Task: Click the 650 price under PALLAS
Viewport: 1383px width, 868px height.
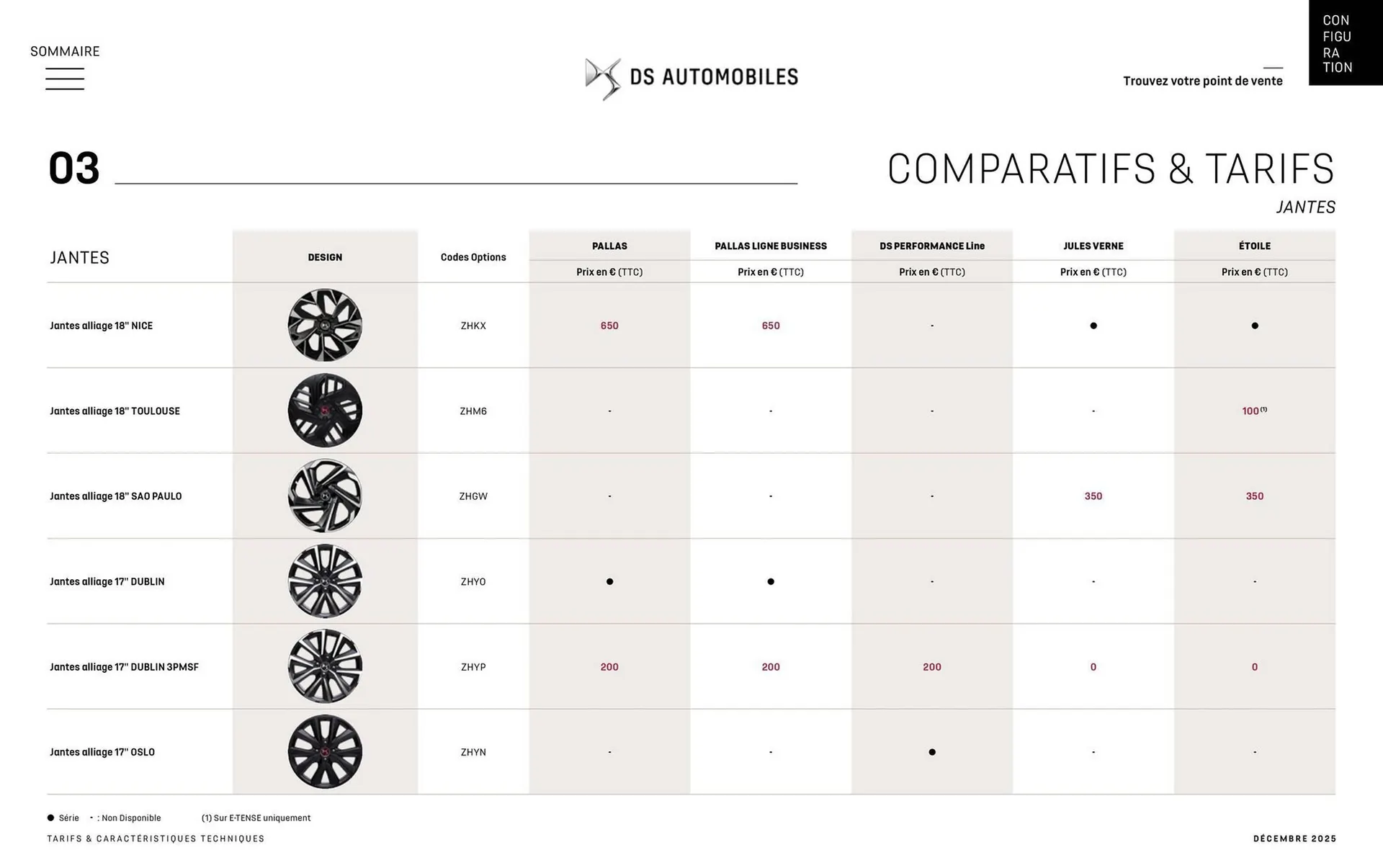Action: [609, 326]
